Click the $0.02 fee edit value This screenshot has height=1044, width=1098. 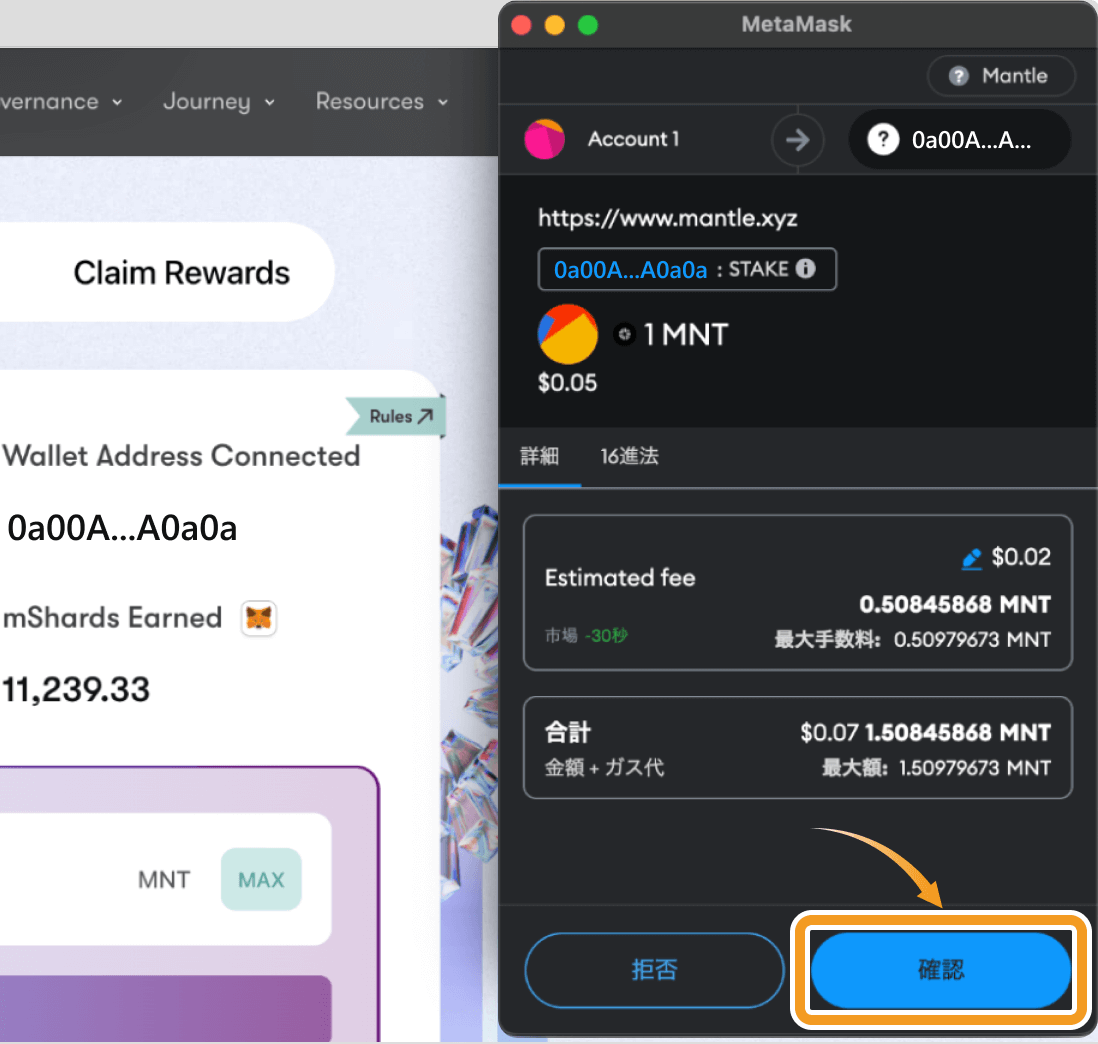[1021, 557]
